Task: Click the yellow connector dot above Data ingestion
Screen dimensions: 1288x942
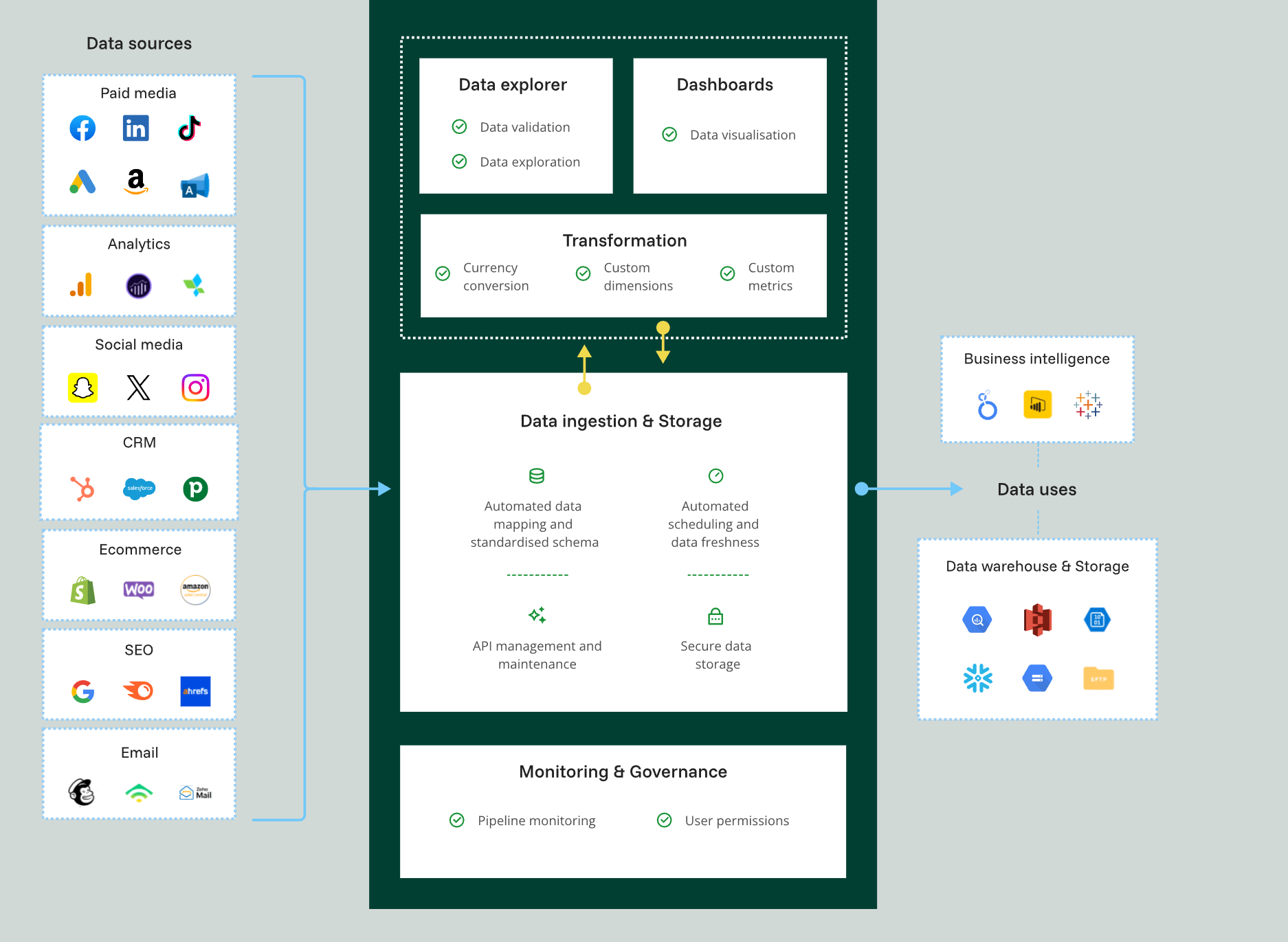Action: 584,389
